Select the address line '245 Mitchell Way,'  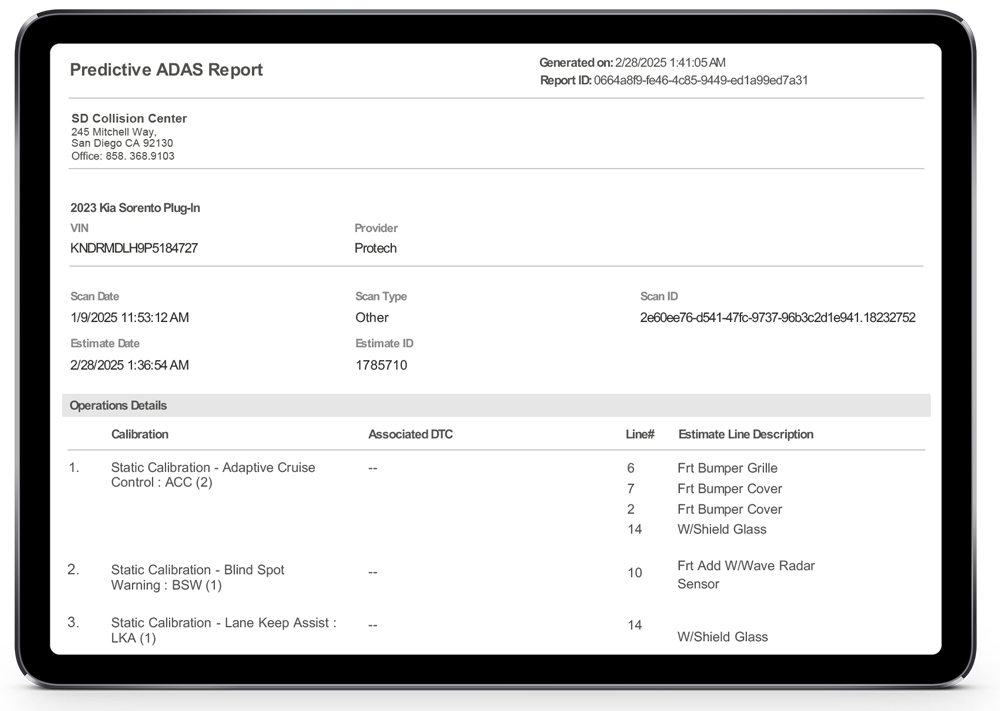click(114, 132)
